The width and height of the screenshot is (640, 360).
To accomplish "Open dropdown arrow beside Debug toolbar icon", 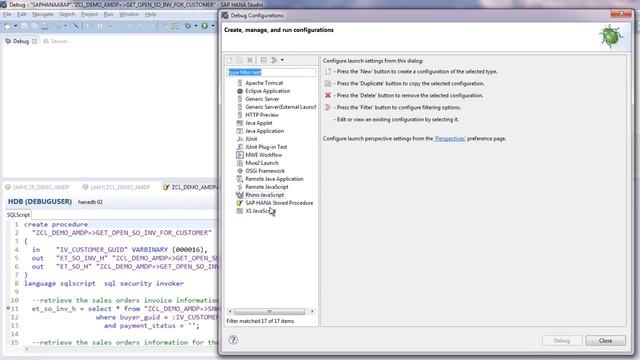I will 196,26.
